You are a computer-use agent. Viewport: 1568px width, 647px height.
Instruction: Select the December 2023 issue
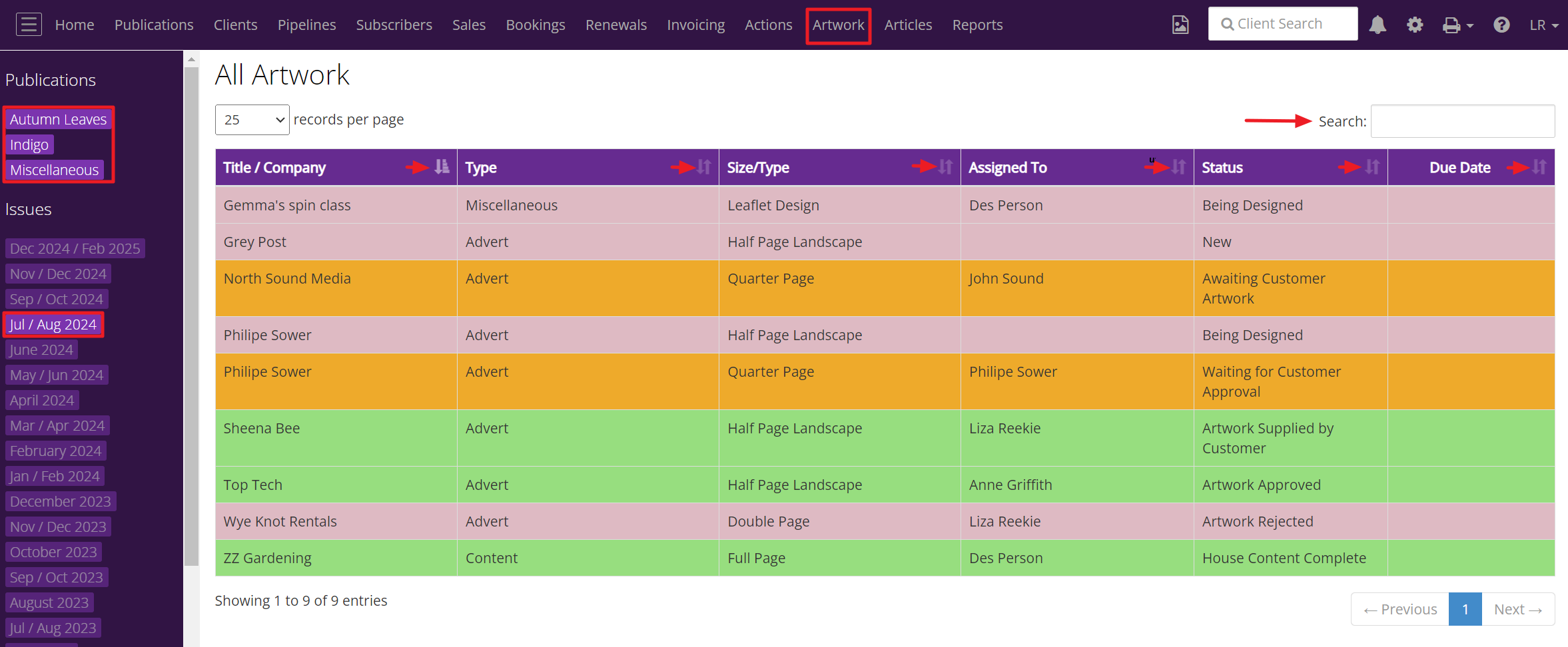point(61,501)
